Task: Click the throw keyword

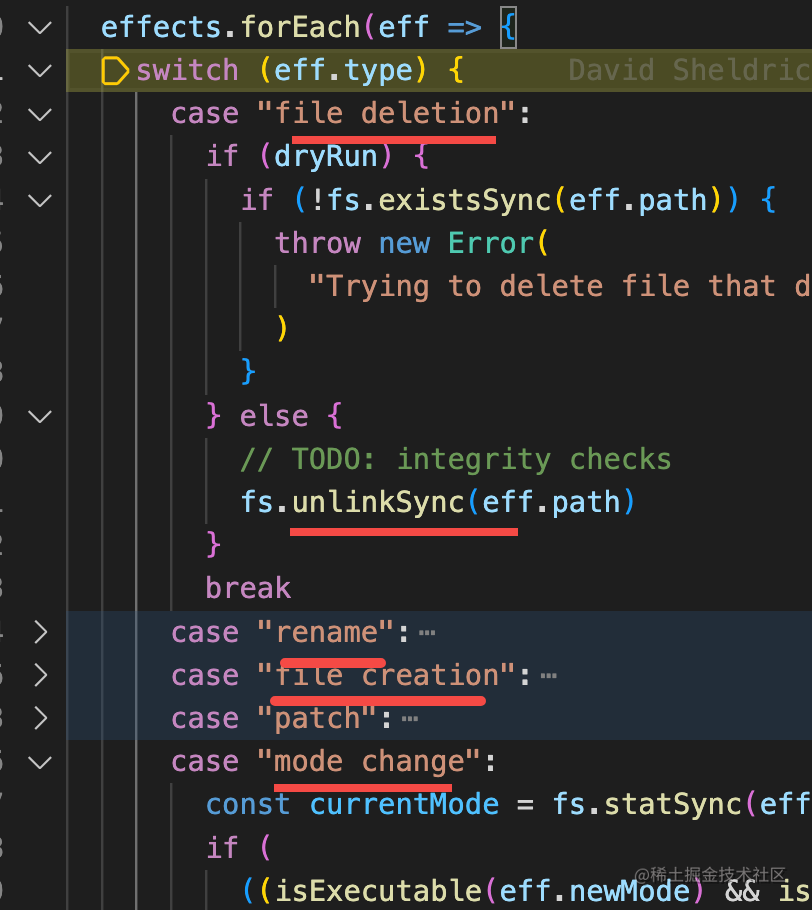Action: [317, 243]
